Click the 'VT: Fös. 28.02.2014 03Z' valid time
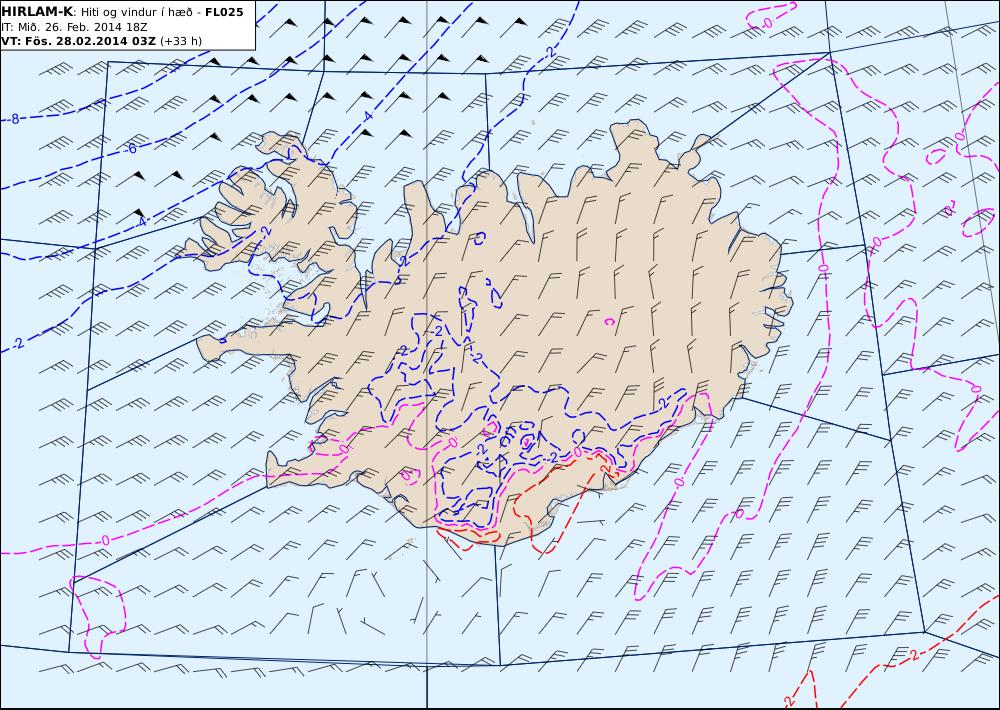 pos(78,41)
